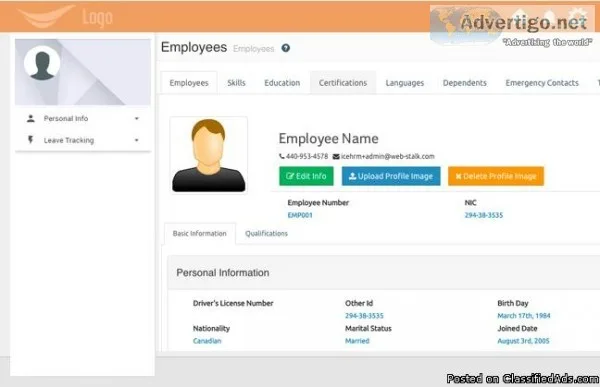Viewport: 600px width, 387px height.
Task: Switch to the Certifications tab
Action: coord(343,83)
